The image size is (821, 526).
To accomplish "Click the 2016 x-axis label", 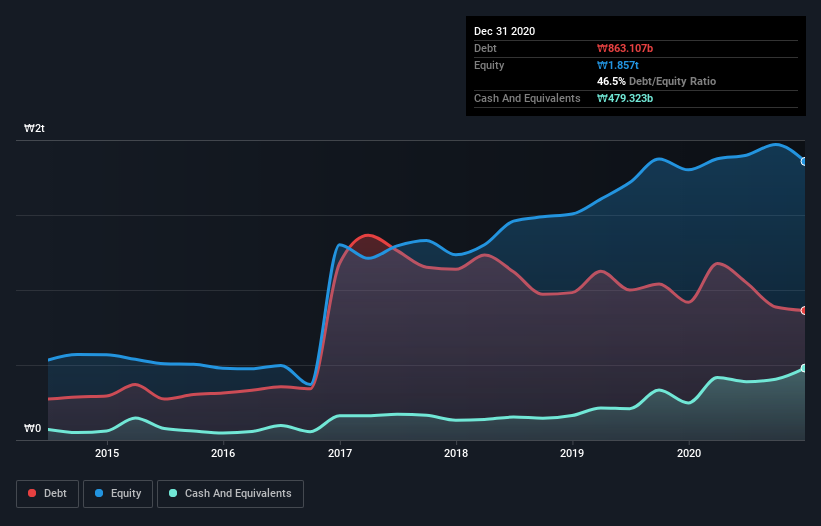I will tap(223, 453).
